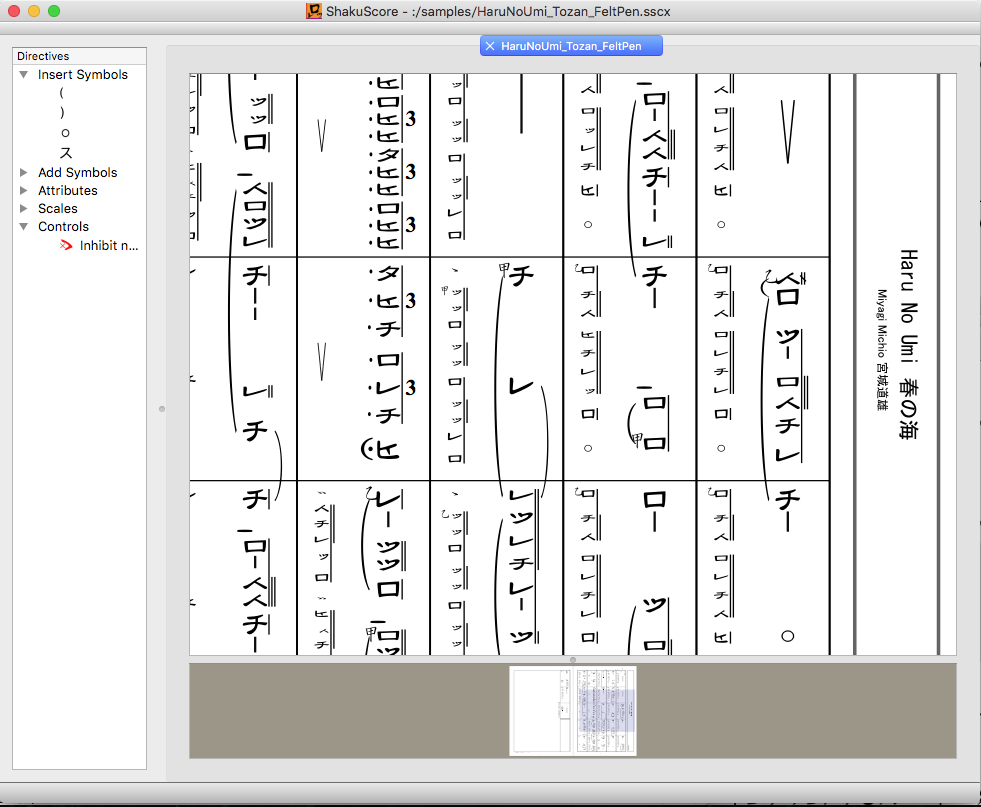Insert the "(" symbol from Insert Symbols
981x807 pixels.
click(62, 94)
